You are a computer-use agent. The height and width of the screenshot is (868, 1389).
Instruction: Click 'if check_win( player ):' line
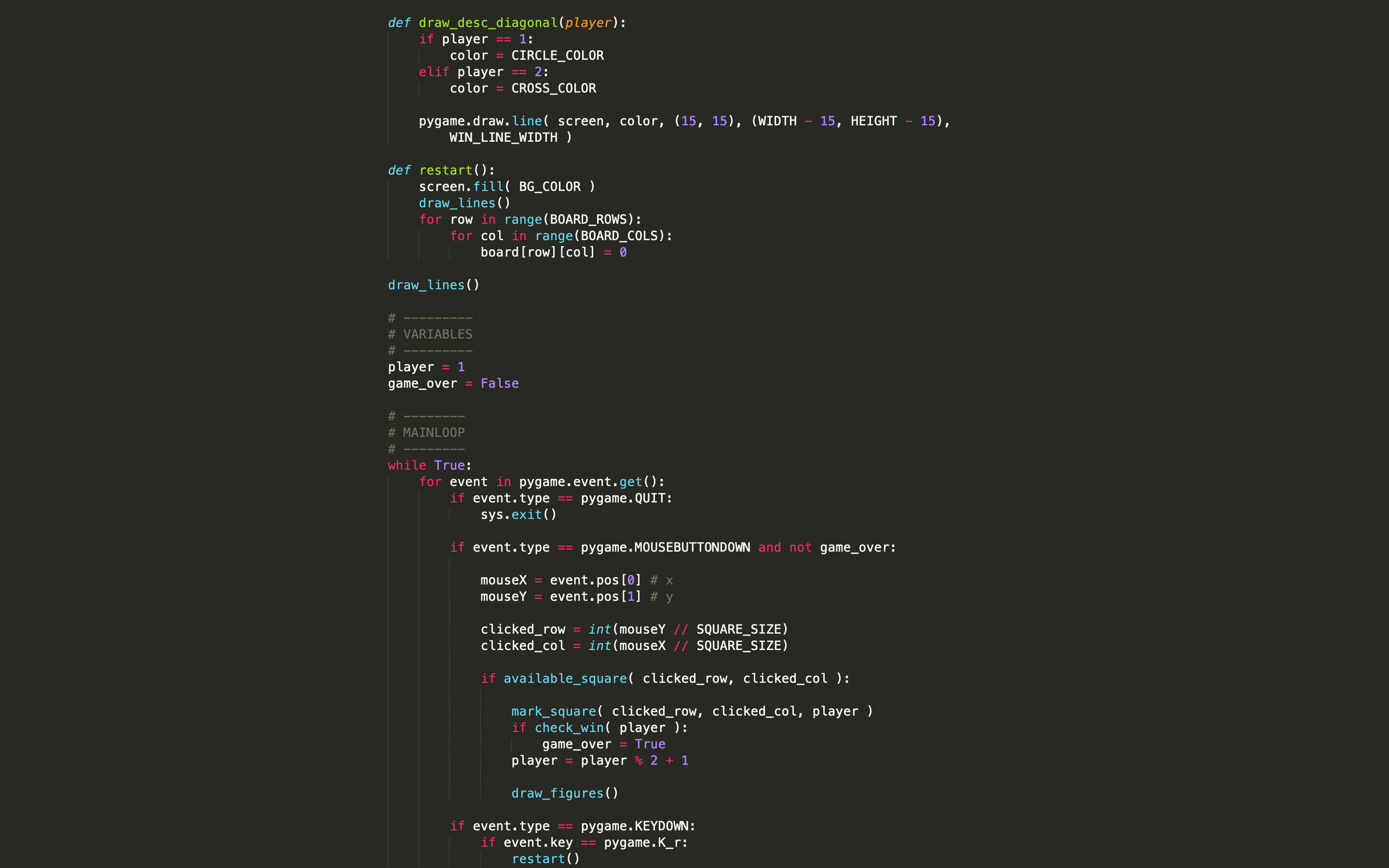pos(600,728)
